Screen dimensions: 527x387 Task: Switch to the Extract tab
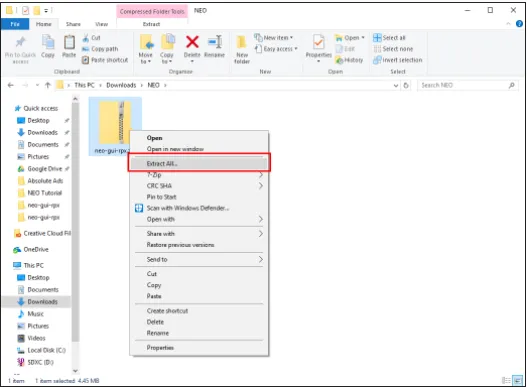click(x=151, y=24)
